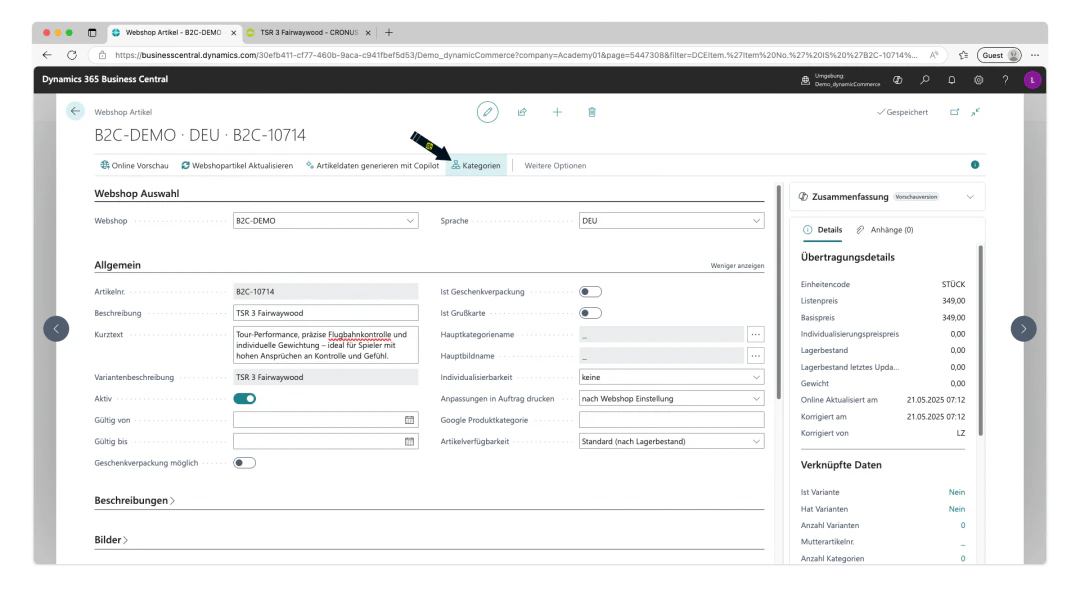Collapse the Zusammenfassung panel chevron
This screenshot has width=1080, height=608.
coord(970,197)
